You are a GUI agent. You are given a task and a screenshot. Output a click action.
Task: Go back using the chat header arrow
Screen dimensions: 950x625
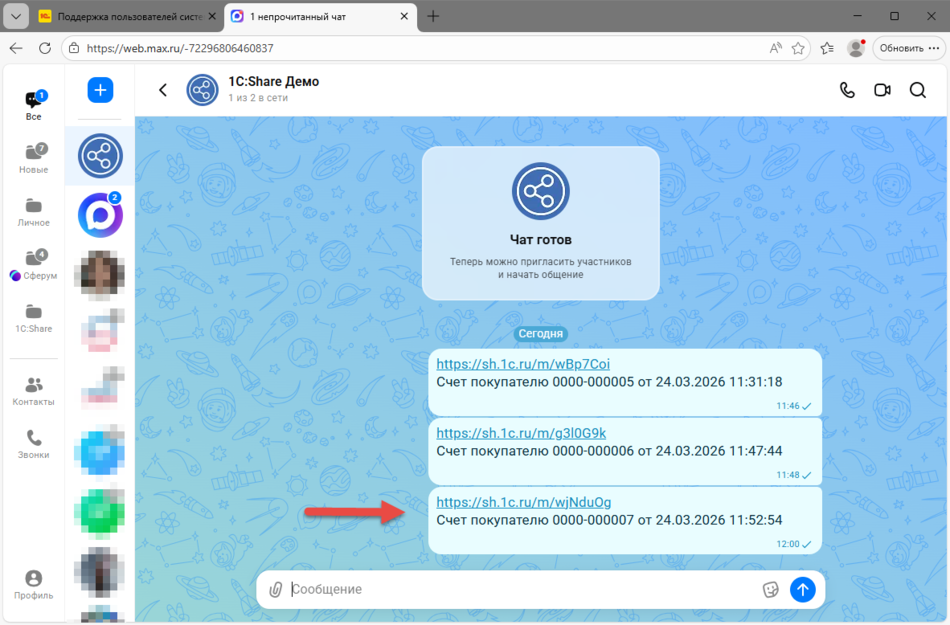[x=163, y=90]
